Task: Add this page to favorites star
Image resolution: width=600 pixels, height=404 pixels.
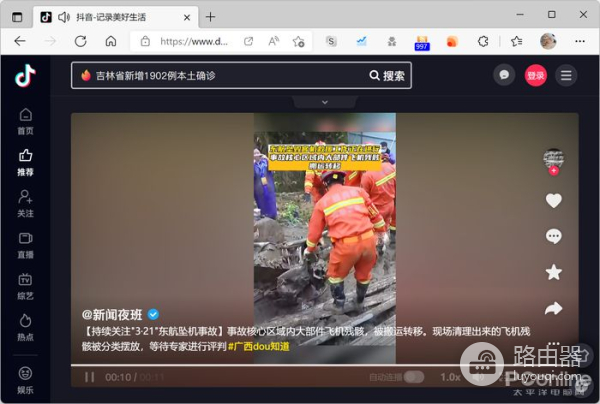Action: (x=298, y=41)
